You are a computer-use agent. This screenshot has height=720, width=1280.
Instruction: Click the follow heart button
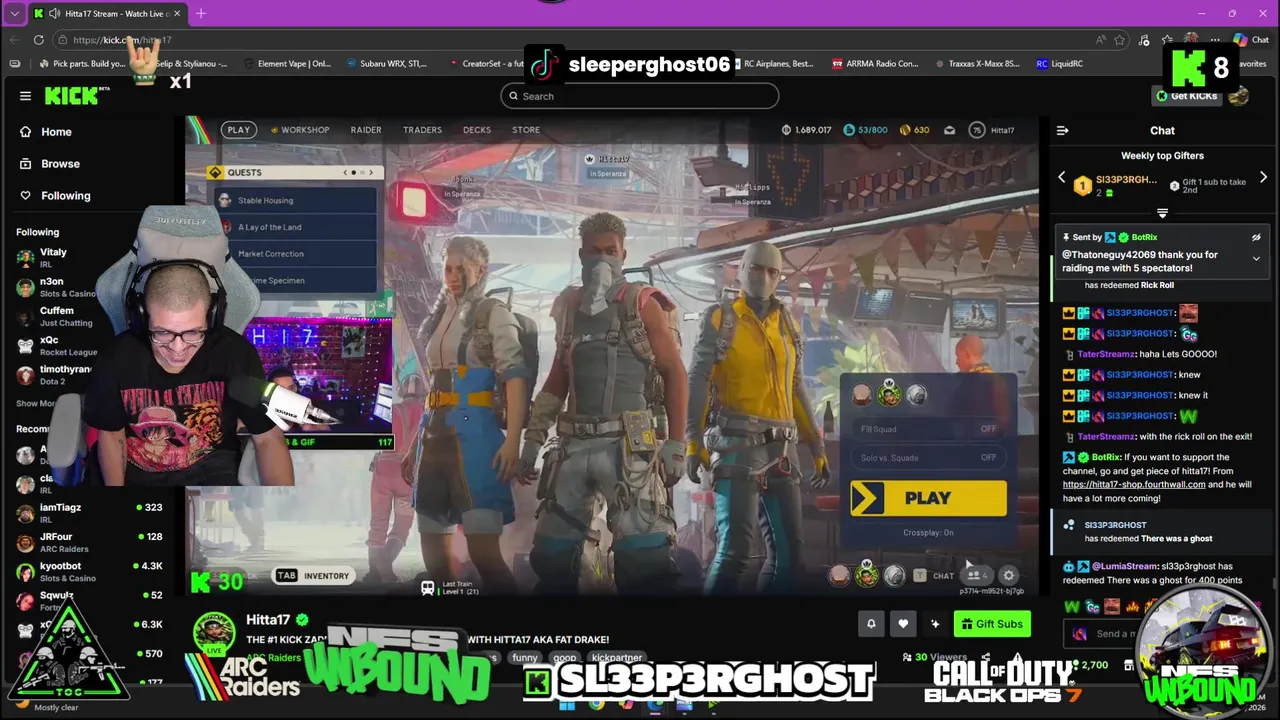point(903,624)
